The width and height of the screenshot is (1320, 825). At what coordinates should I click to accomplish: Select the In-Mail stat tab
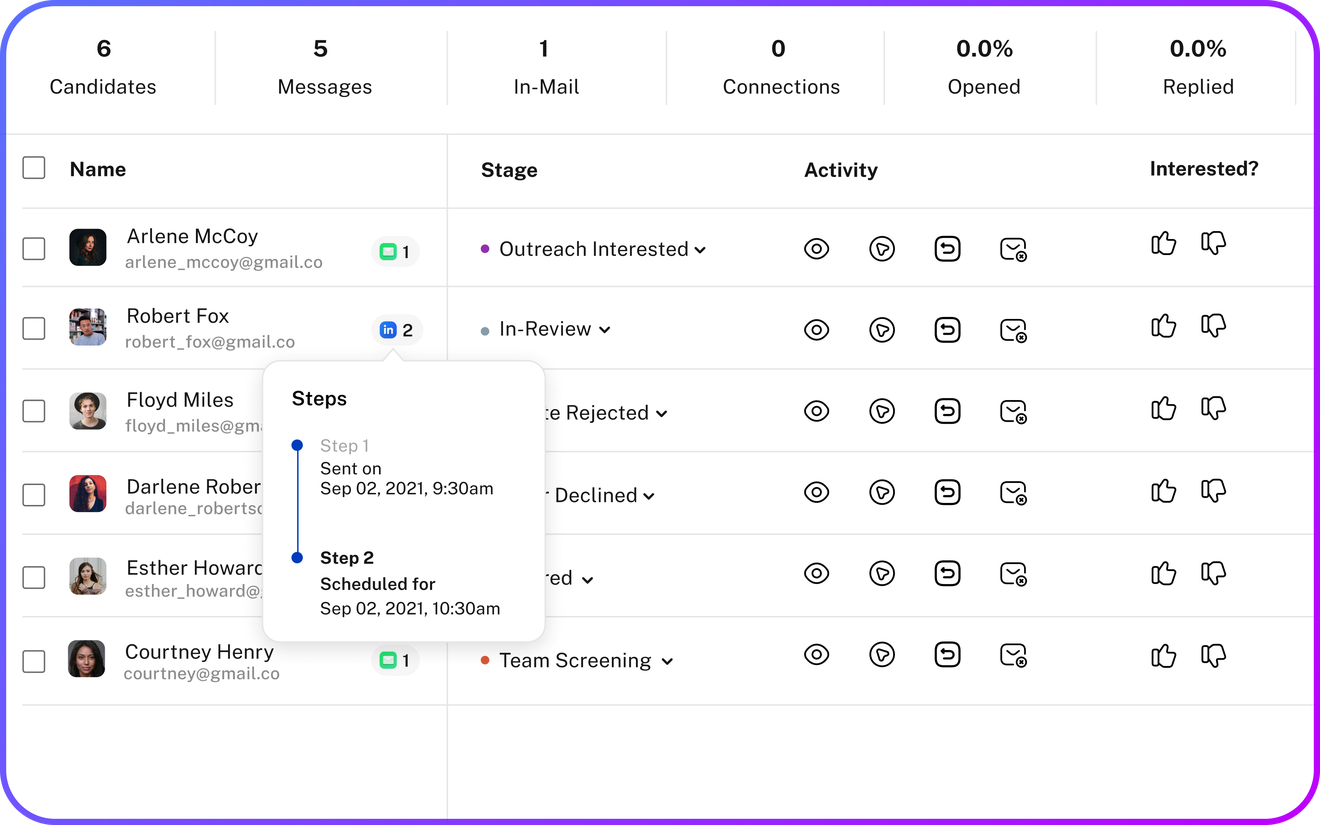[x=546, y=67]
